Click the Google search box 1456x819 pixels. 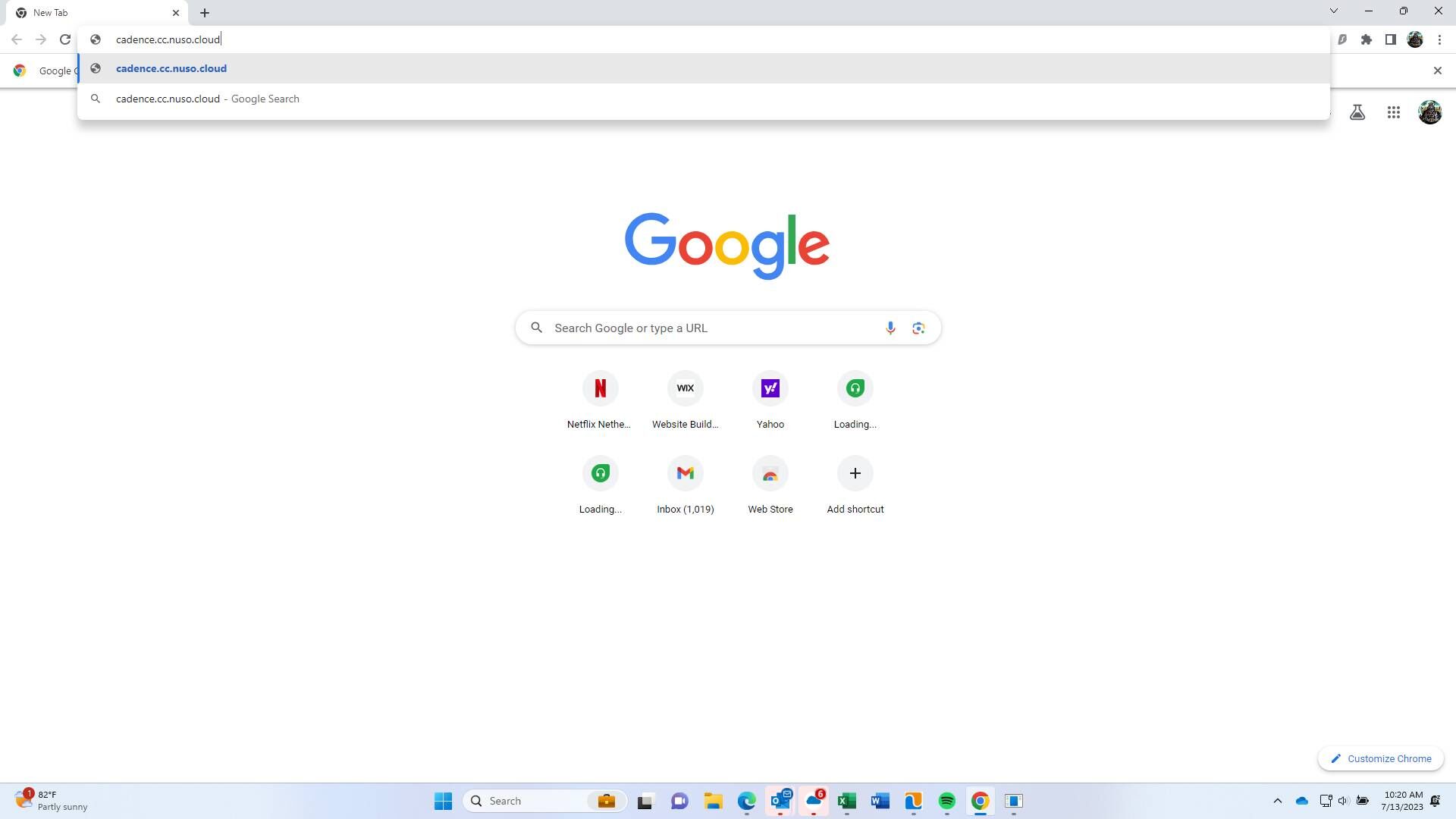[728, 328]
